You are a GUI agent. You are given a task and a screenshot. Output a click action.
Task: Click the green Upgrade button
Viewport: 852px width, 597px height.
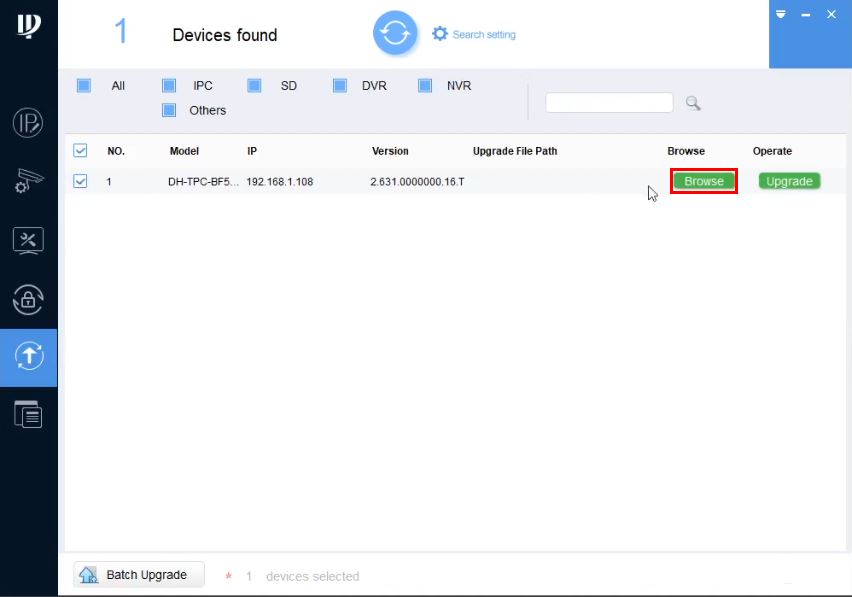click(x=790, y=181)
